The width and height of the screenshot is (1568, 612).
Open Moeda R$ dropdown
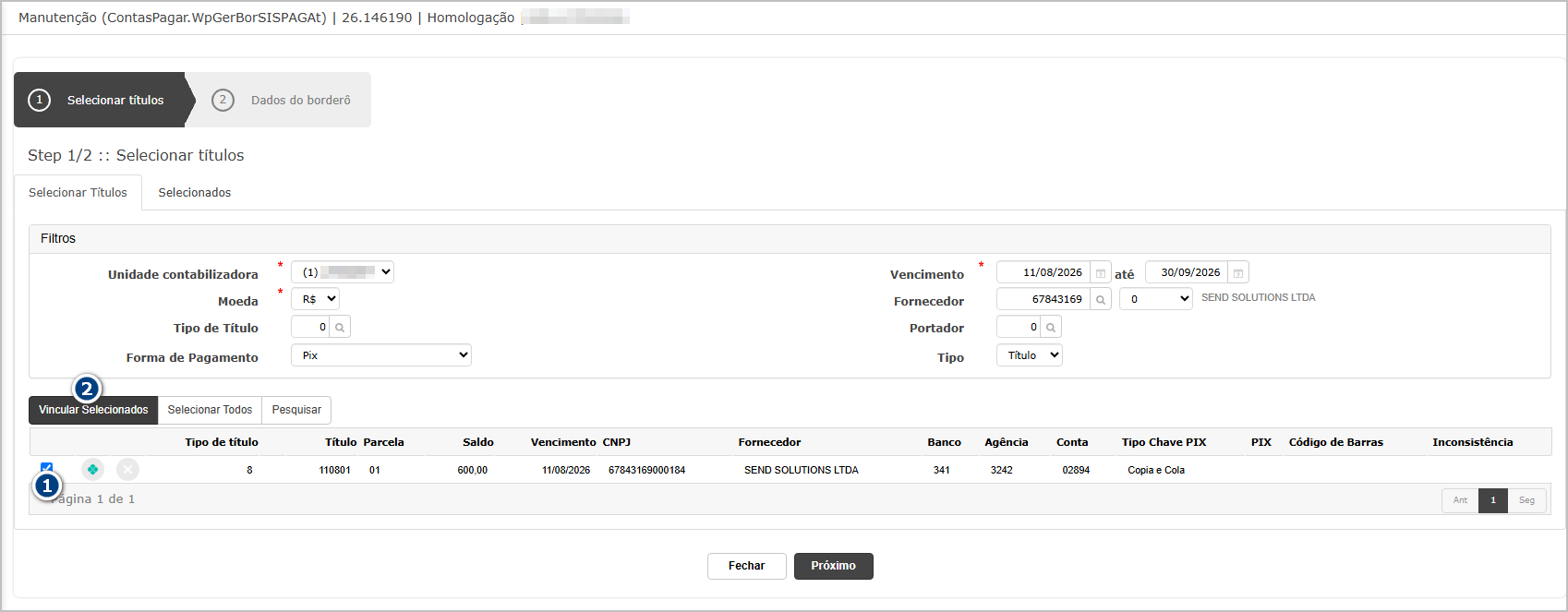[x=316, y=299]
